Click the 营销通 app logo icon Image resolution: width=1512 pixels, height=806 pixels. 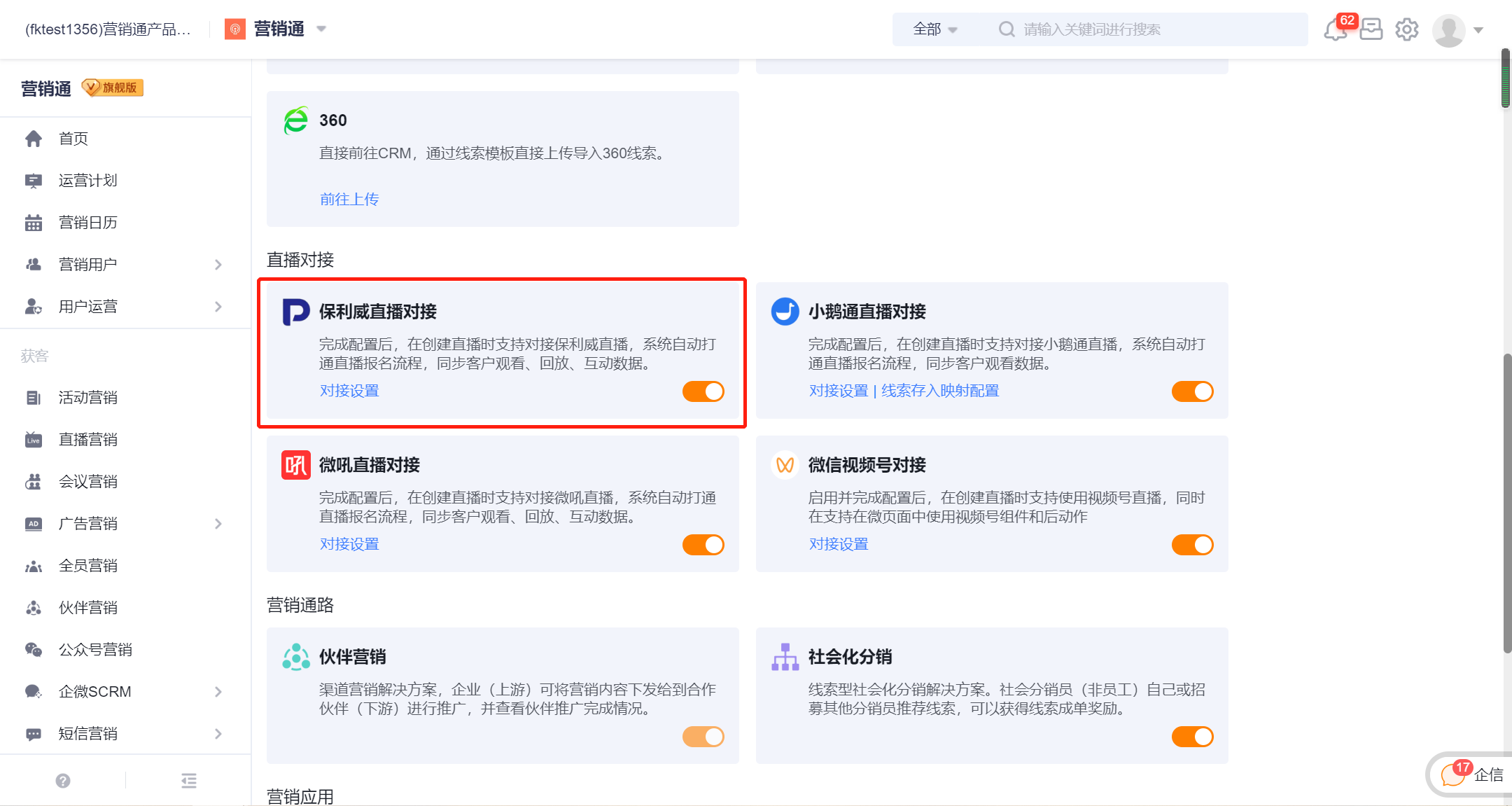234,29
